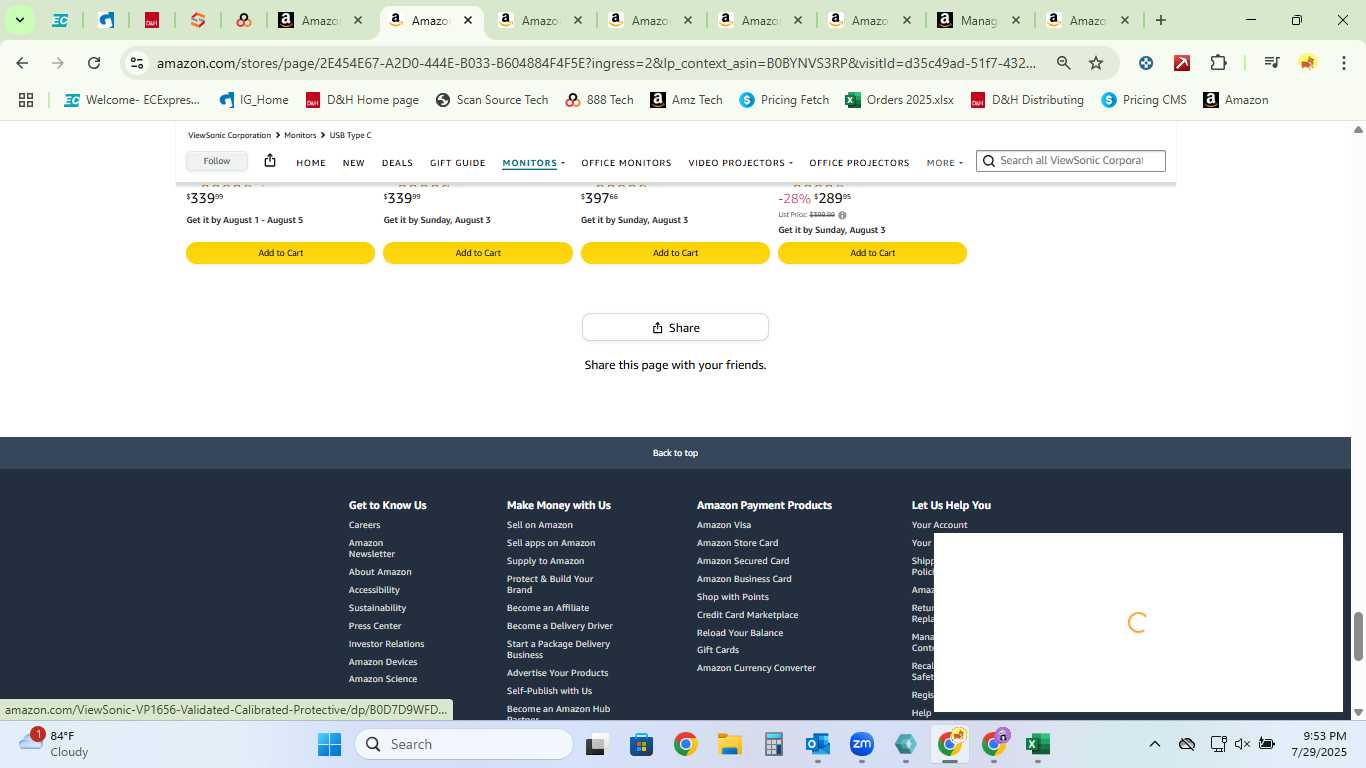Click the browser address bar URL
The image size is (1366, 768).
point(596,63)
